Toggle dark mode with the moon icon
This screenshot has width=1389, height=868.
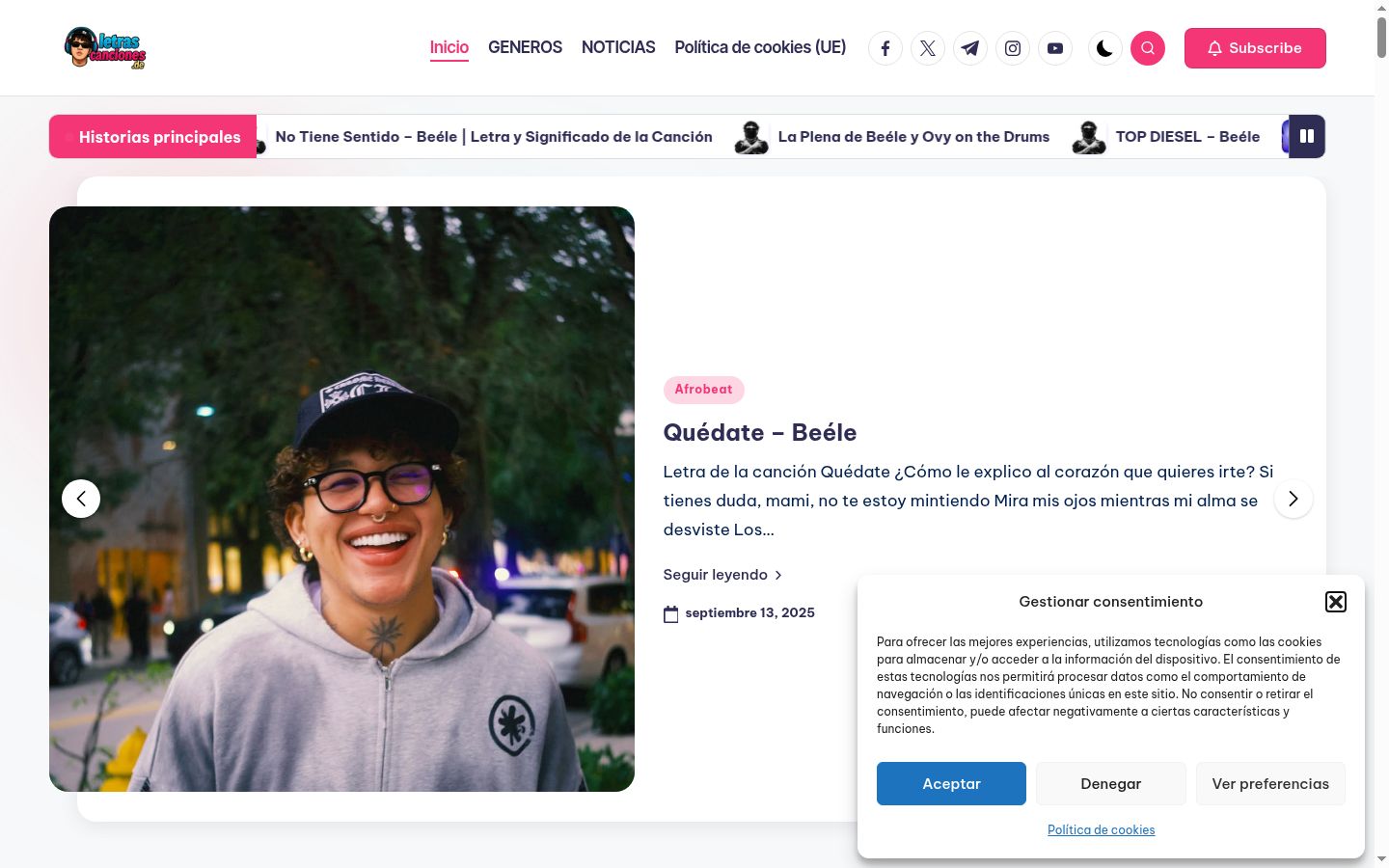click(1105, 48)
